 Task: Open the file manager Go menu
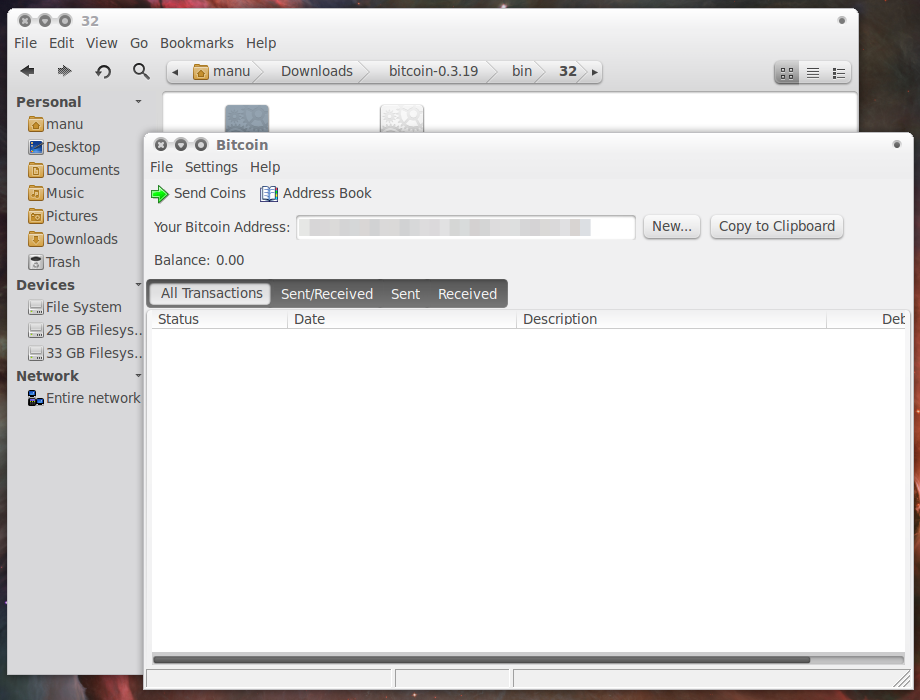point(139,43)
